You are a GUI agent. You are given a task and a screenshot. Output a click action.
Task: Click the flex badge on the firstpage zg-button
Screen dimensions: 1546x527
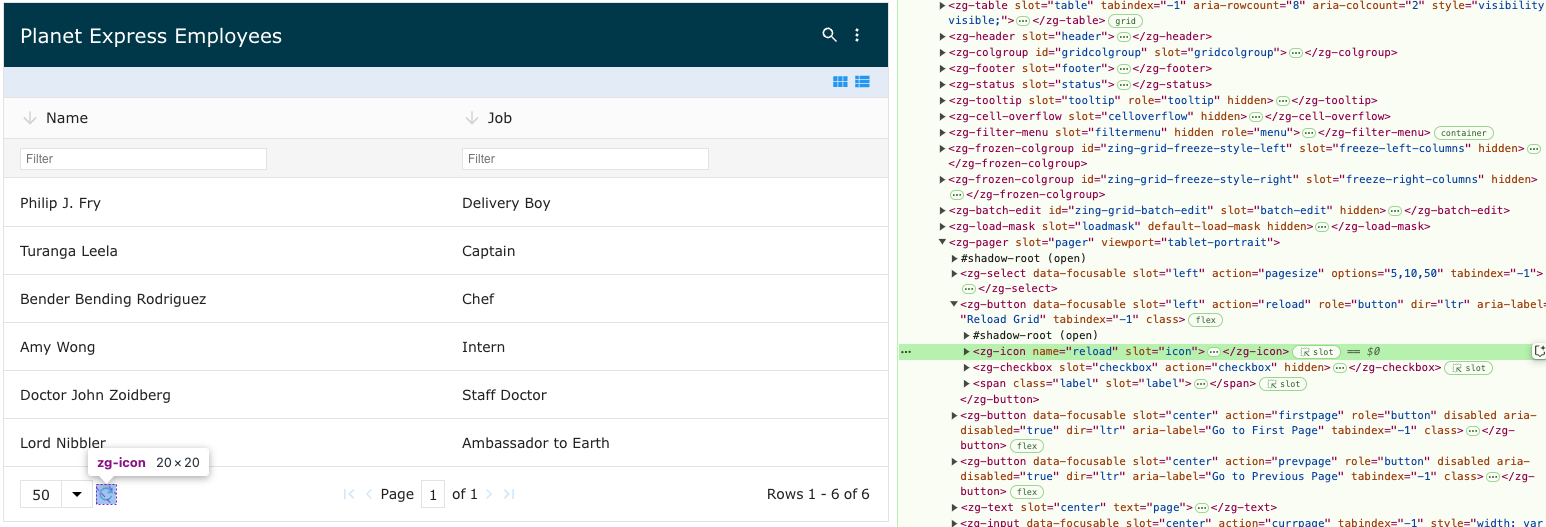(x=1025, y=446)
